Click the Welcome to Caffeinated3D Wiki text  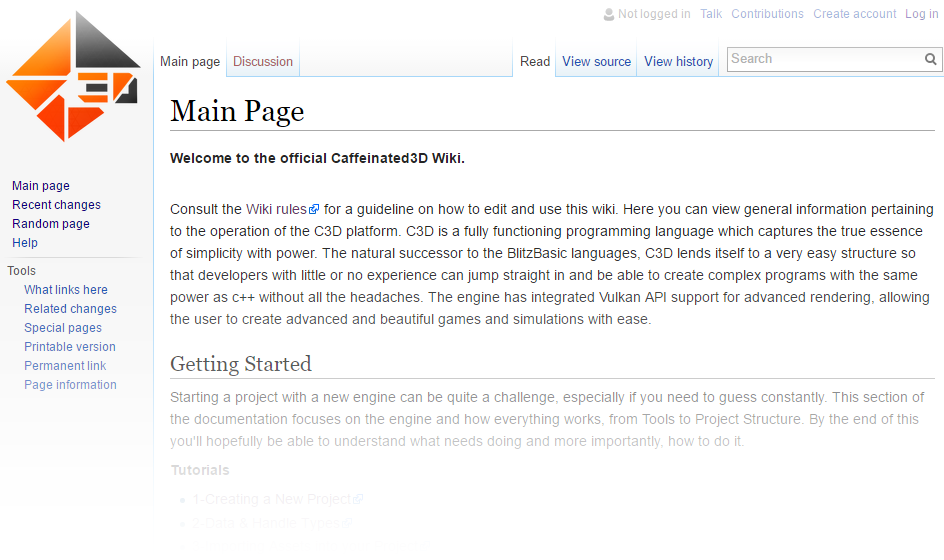click(317, 158)
